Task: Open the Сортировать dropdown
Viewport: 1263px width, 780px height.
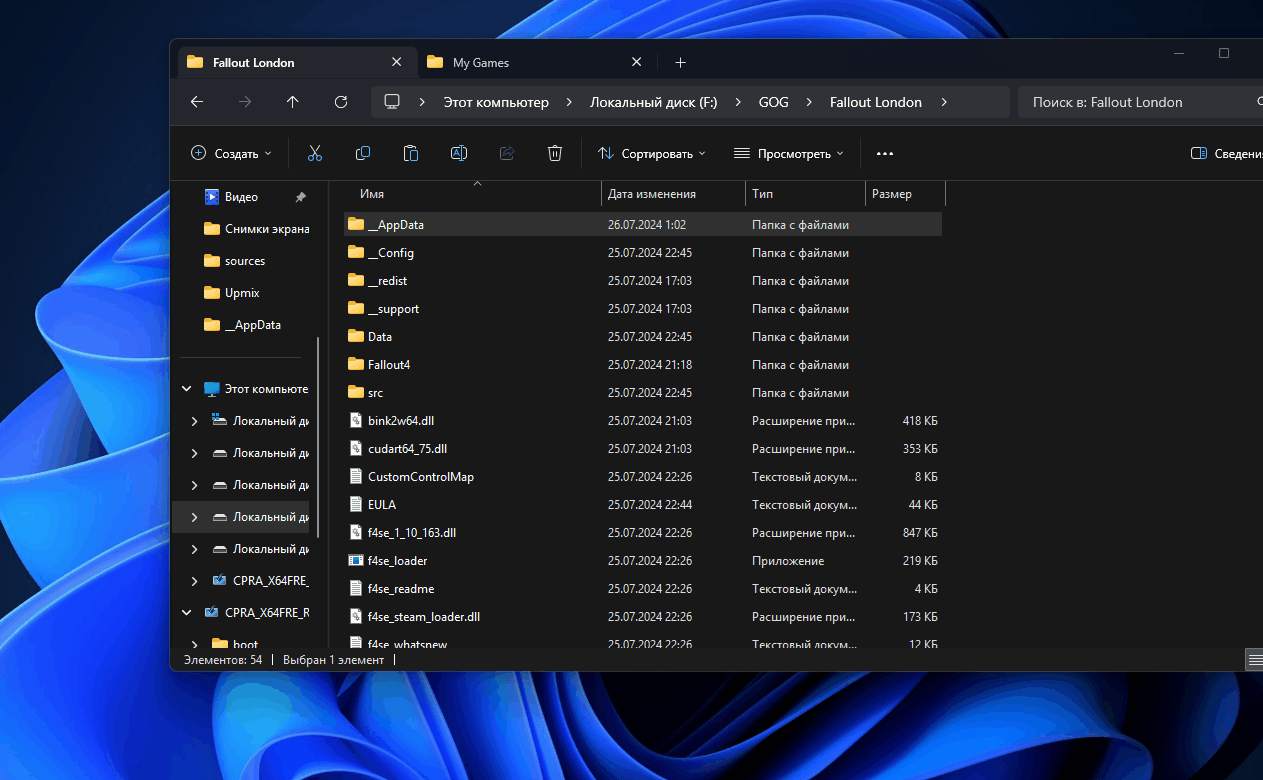Action: click(x=651, y=154)
